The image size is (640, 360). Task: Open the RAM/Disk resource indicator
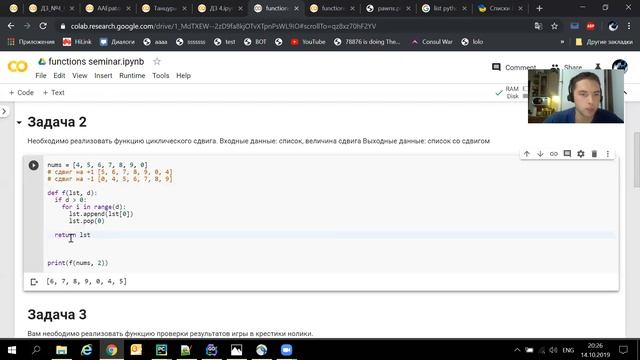click(511, 93)
